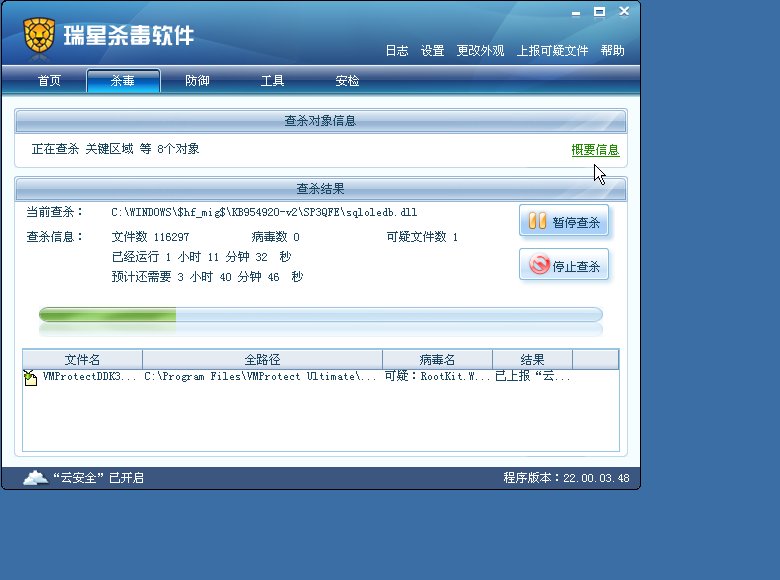Click the red stop icon on 停止查杀
This screenshot has width=780, height=580.
pos(539,265)
